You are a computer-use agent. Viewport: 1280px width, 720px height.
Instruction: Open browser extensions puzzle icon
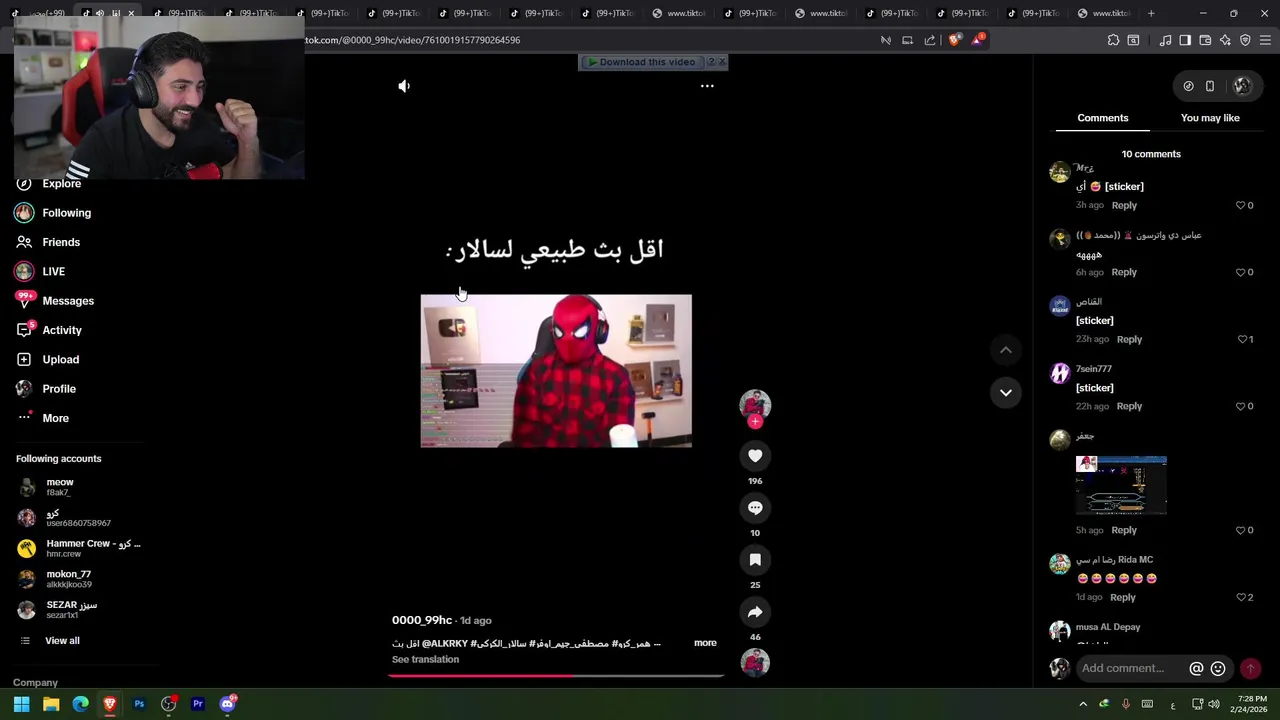click(1113, 40)
